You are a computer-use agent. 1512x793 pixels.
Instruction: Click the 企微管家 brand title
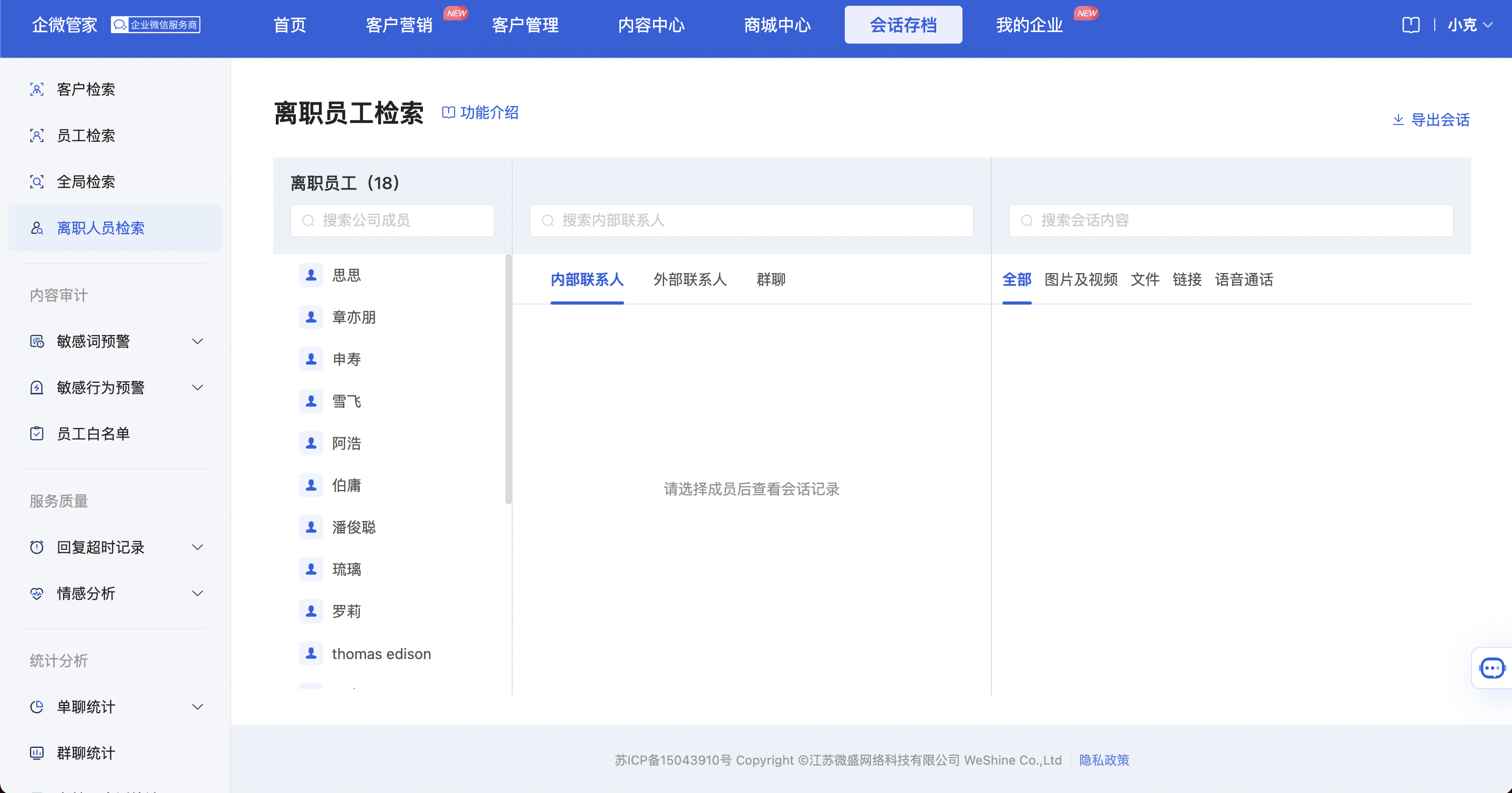pyautogui.click(x=65, y=25)
